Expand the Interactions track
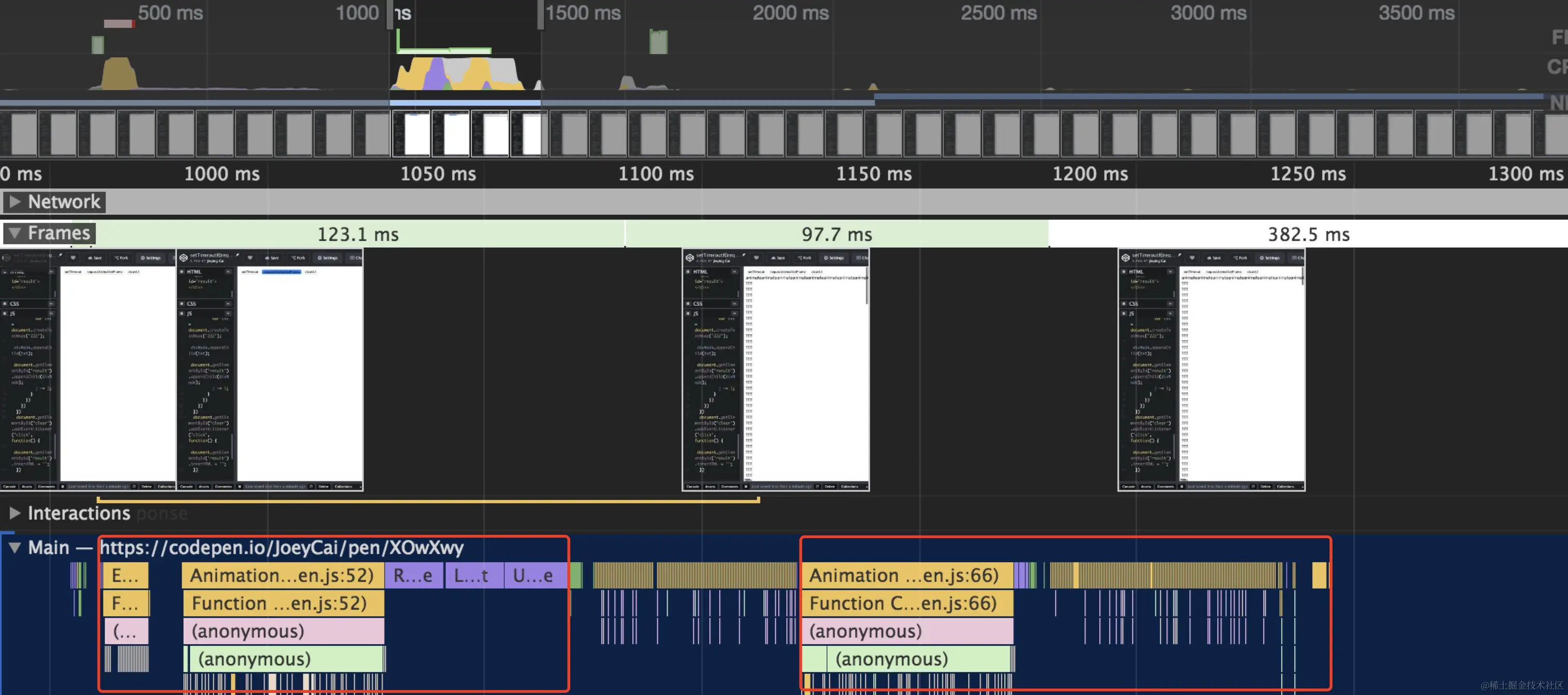Screen dimensions: 1568x695 pyautogui.click(x=15, y=513)
